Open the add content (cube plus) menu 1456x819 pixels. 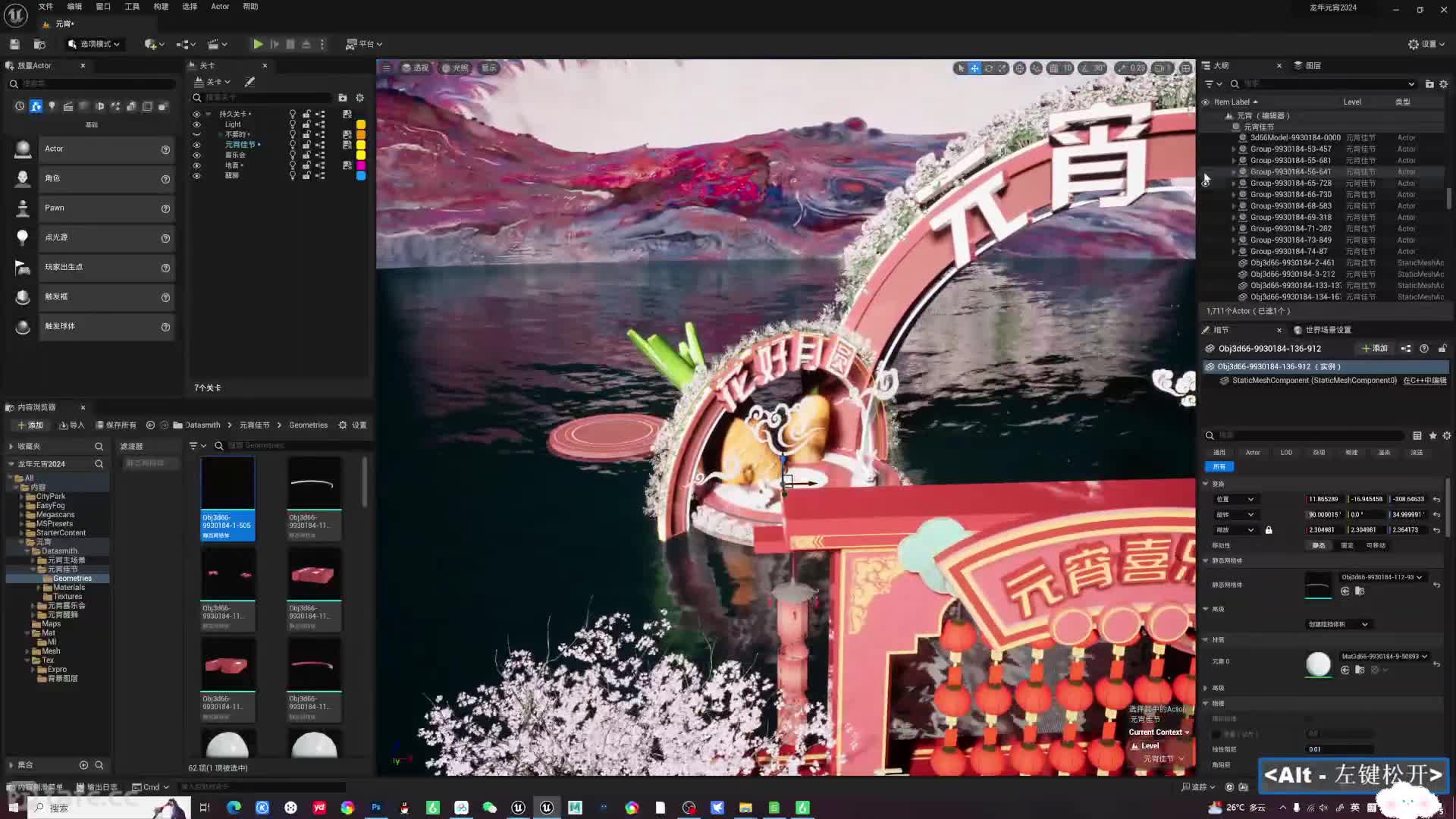(x=154, y=44)
